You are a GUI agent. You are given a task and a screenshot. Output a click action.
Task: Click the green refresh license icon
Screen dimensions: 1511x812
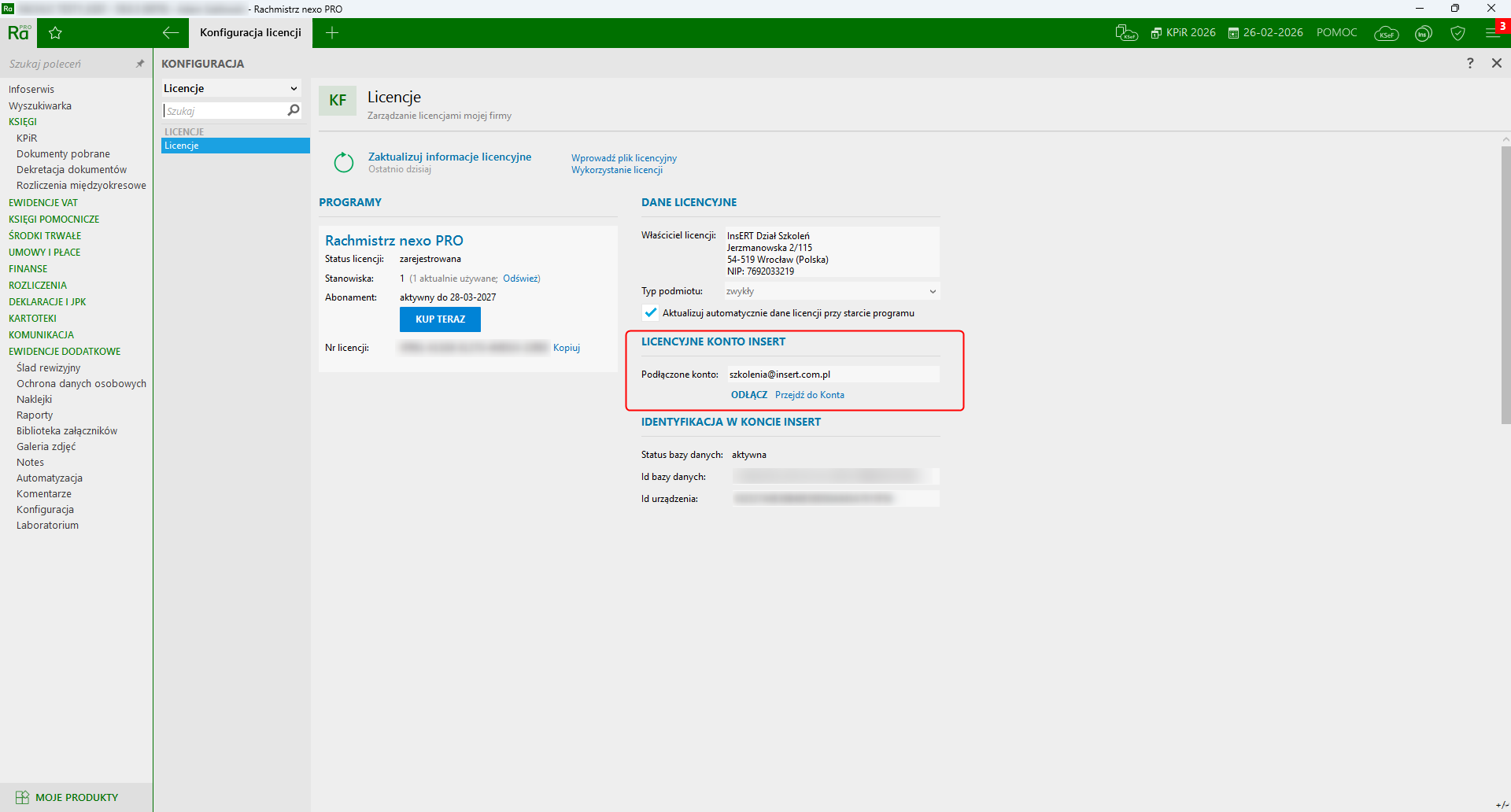pyautogui.click(x=344, y=162)
